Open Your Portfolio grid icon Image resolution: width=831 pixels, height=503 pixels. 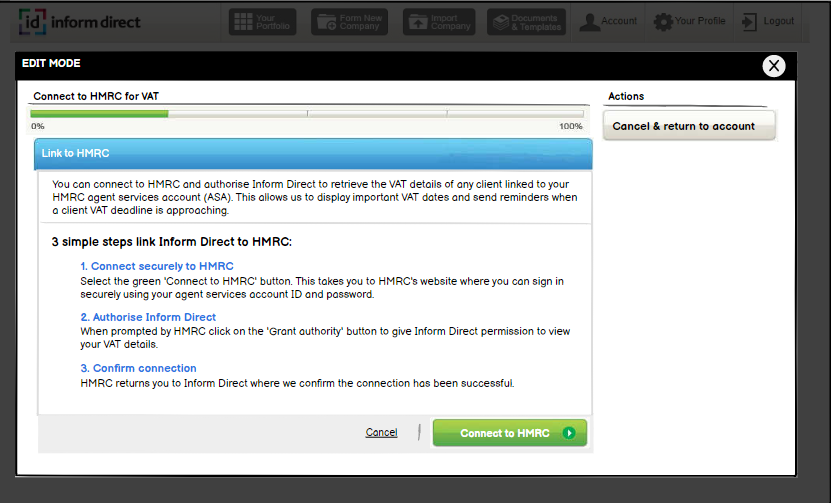coord(243,21)
